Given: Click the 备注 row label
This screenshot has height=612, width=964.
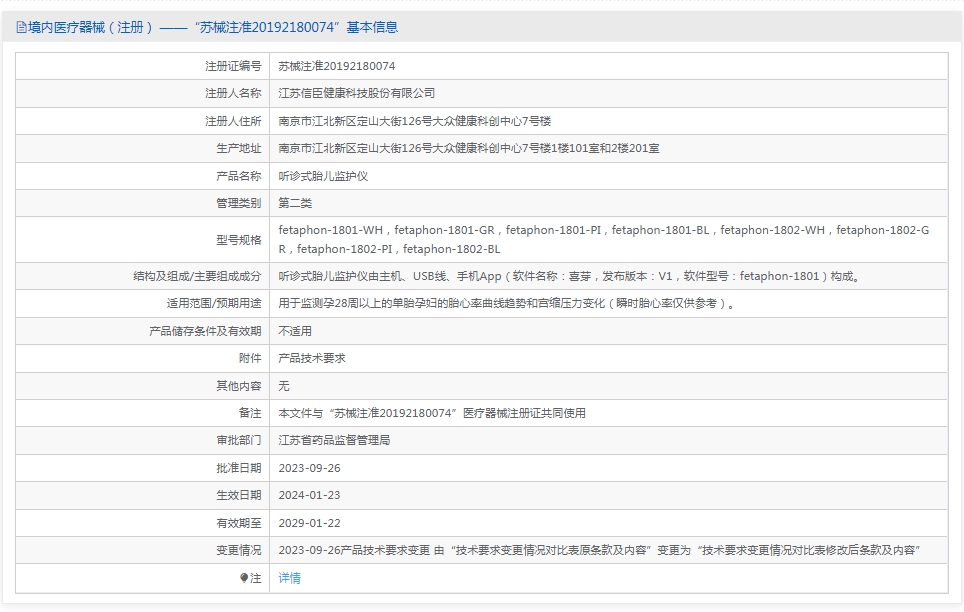Looking at the screenshot, I should tap(250, 413).
